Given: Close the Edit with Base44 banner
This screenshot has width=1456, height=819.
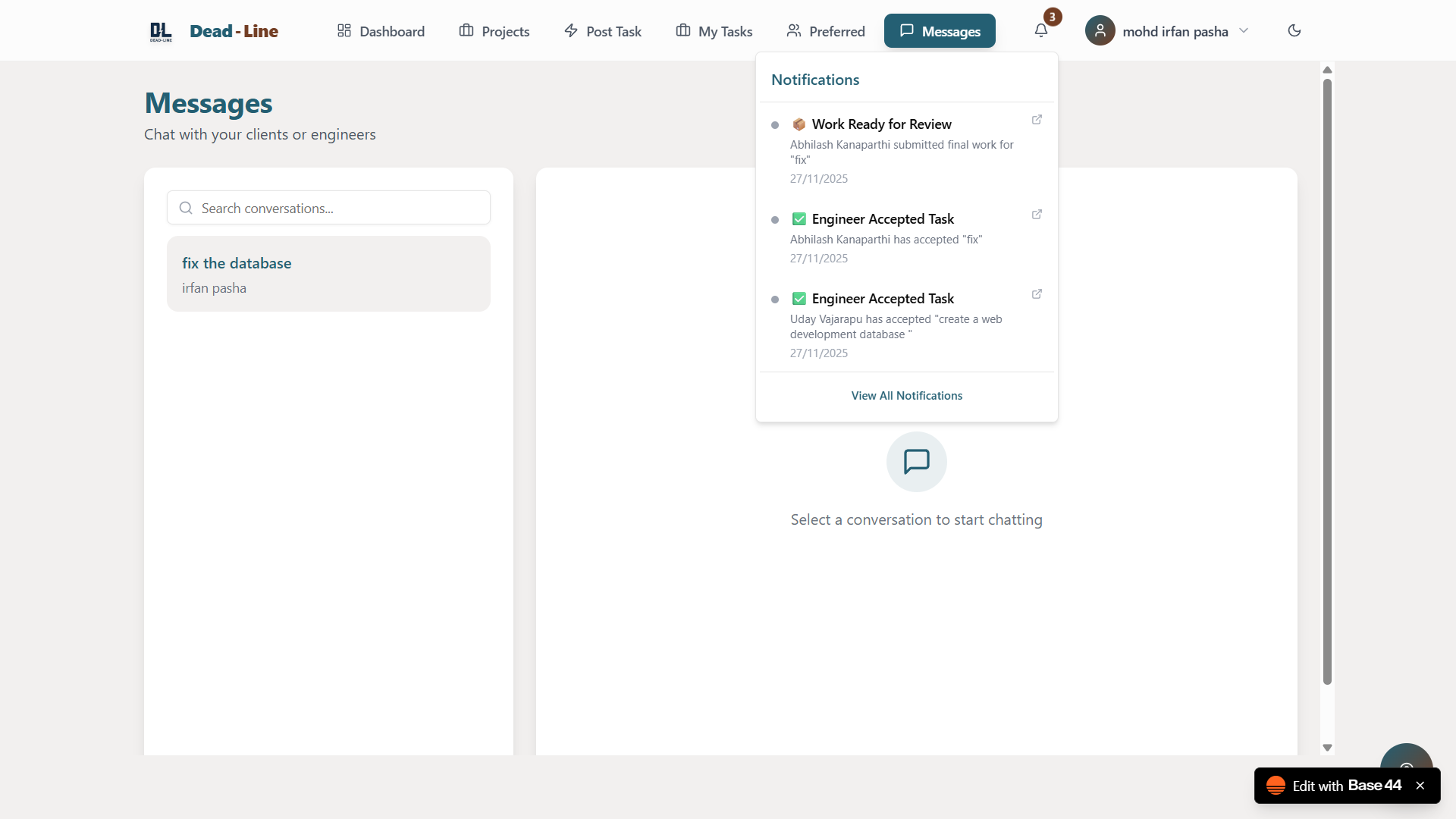Looking at the screenshot, I should (1420, 786).
